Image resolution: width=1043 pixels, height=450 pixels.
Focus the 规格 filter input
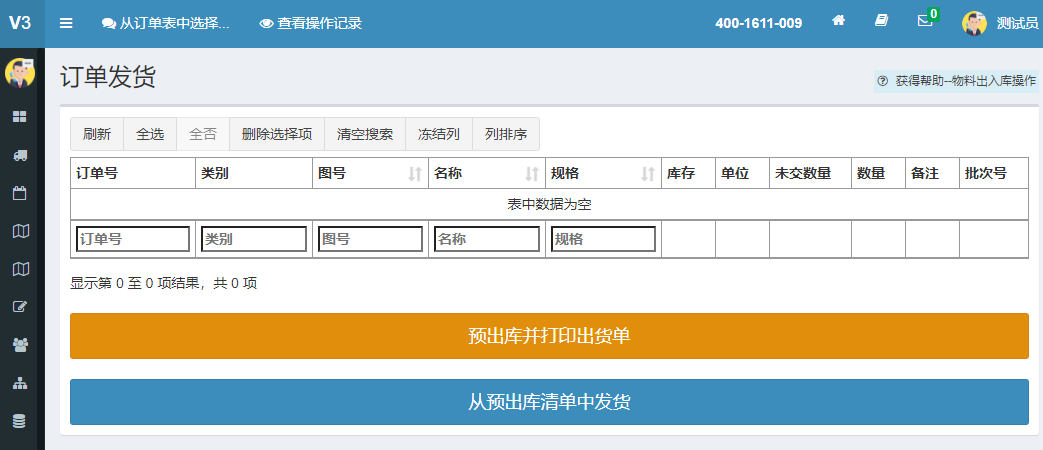pyautogui.click(x=603, y=239)
